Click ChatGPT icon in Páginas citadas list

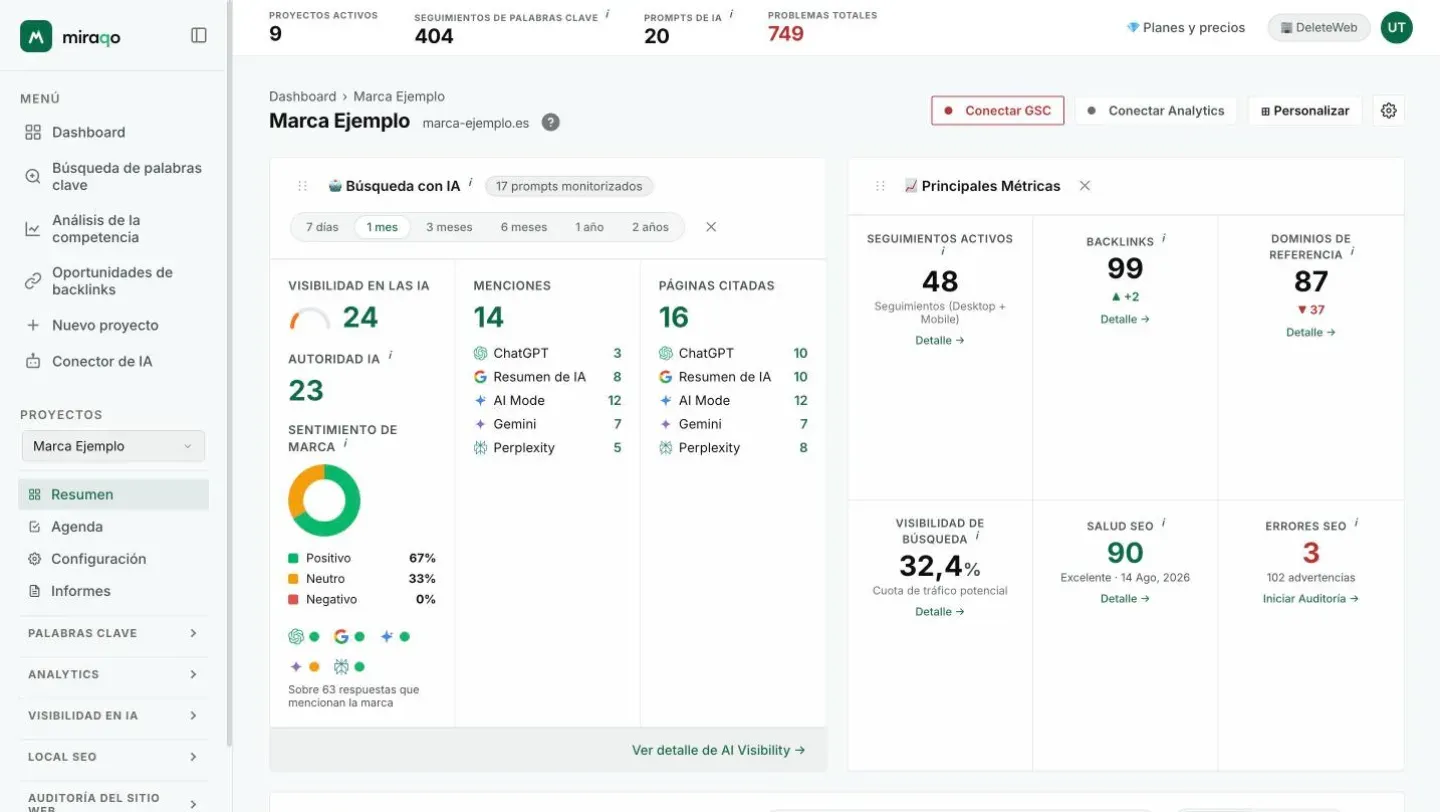click(x=666, y=353)
